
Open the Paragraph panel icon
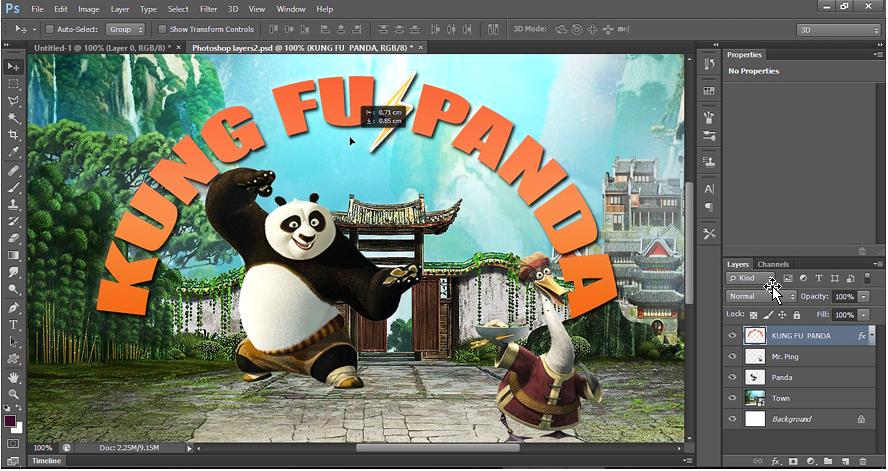[709, 207]
